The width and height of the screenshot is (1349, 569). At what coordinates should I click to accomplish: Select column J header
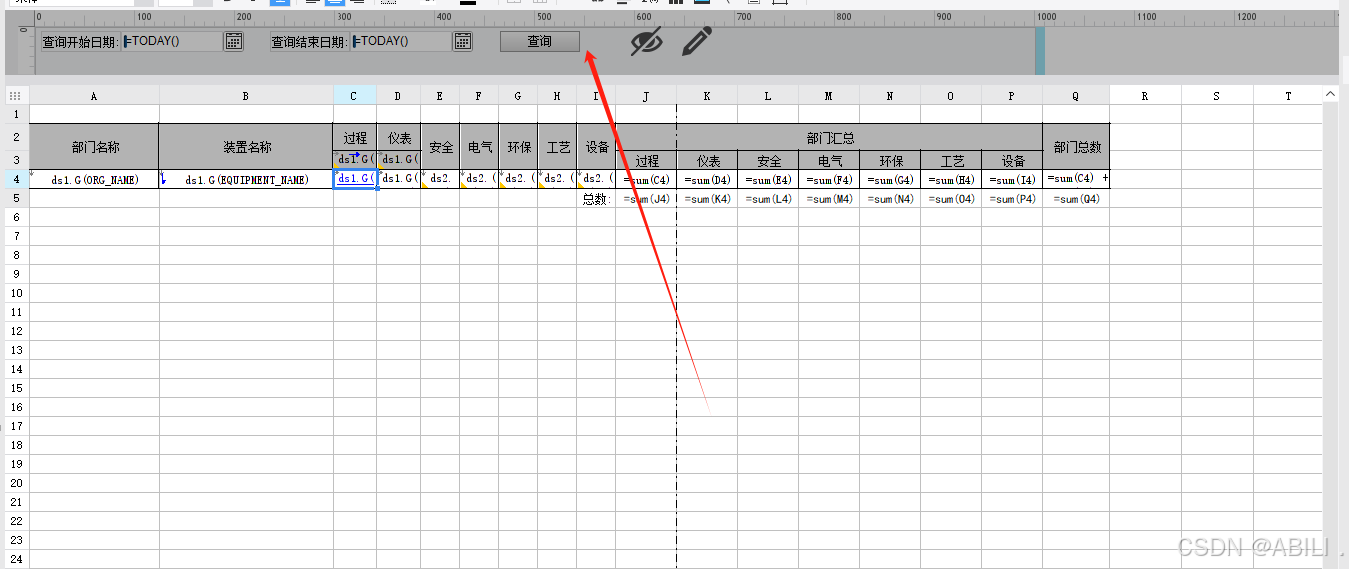pos(646,95)
